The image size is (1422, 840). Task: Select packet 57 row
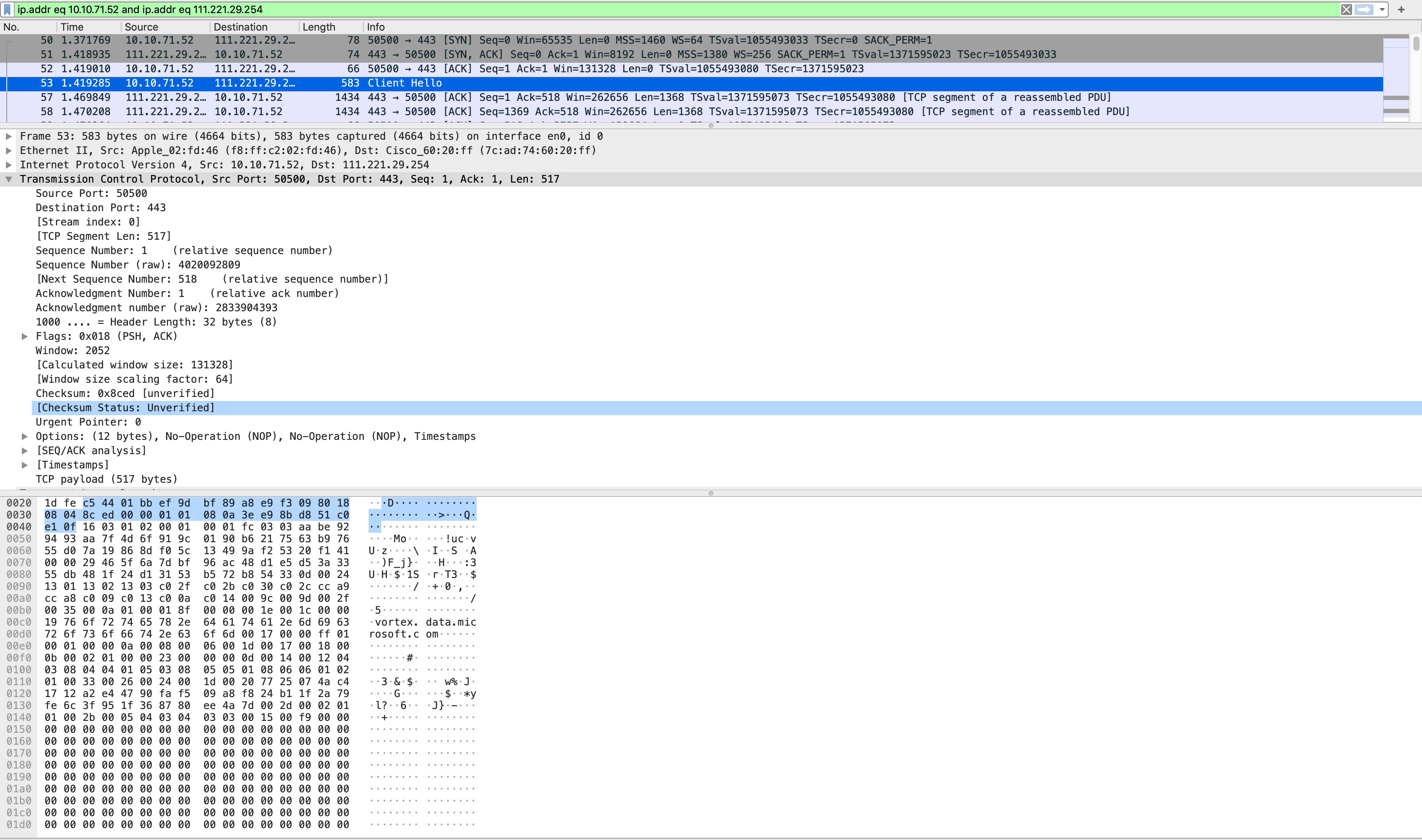point(692,97)
